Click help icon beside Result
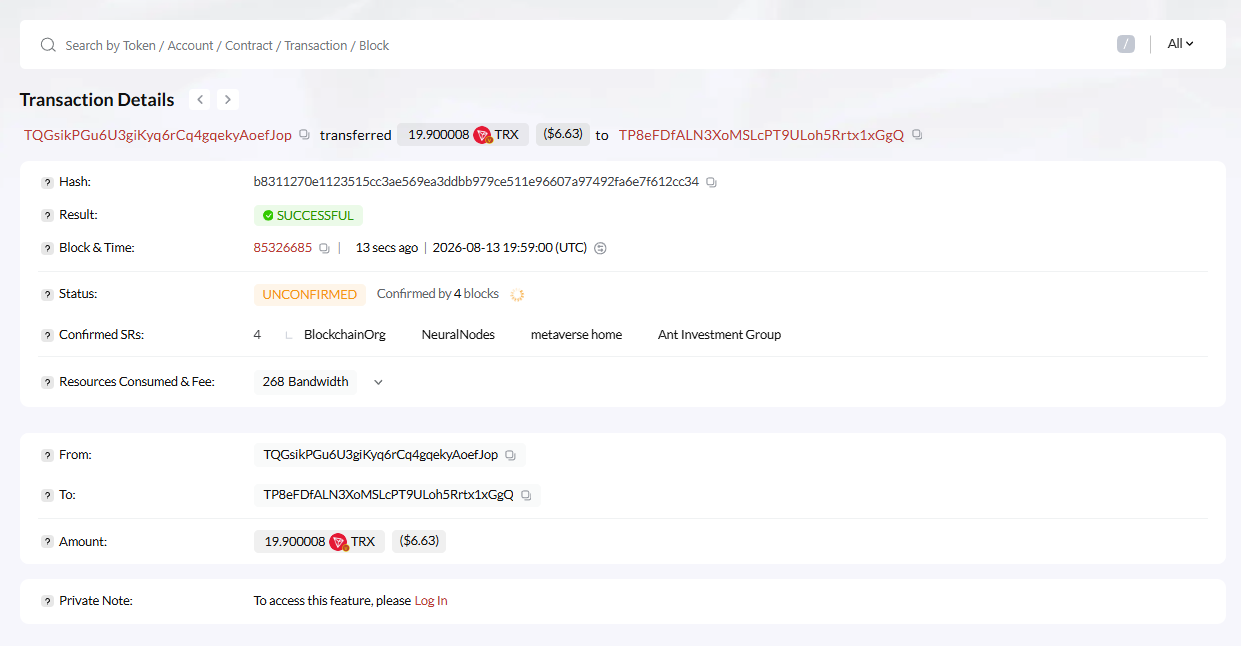The height and width of the screenshot is (646, 1241). tap(47, 215)
